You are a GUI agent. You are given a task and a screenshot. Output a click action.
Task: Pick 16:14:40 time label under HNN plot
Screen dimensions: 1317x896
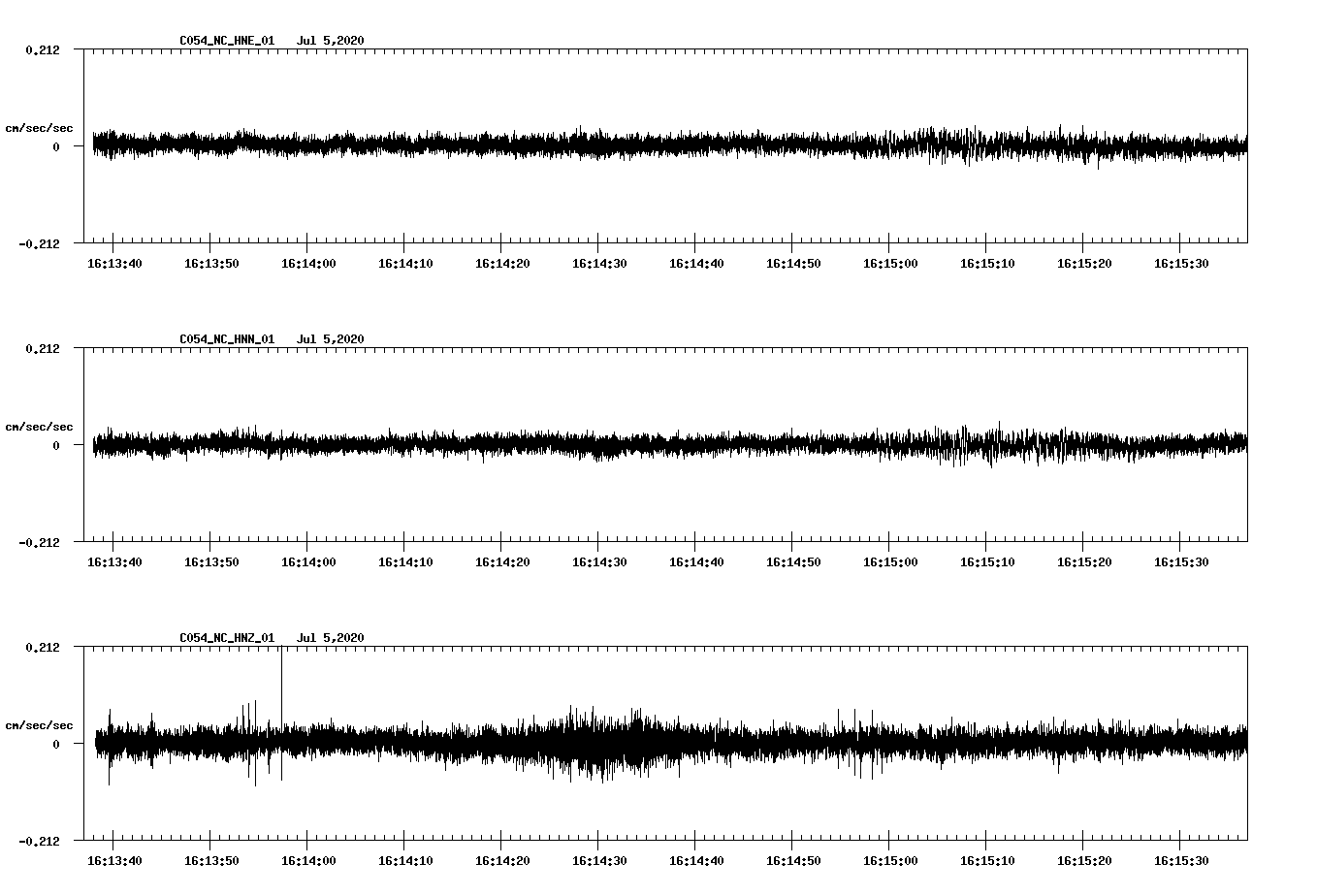pyautogui.click(x=696, y=562)
